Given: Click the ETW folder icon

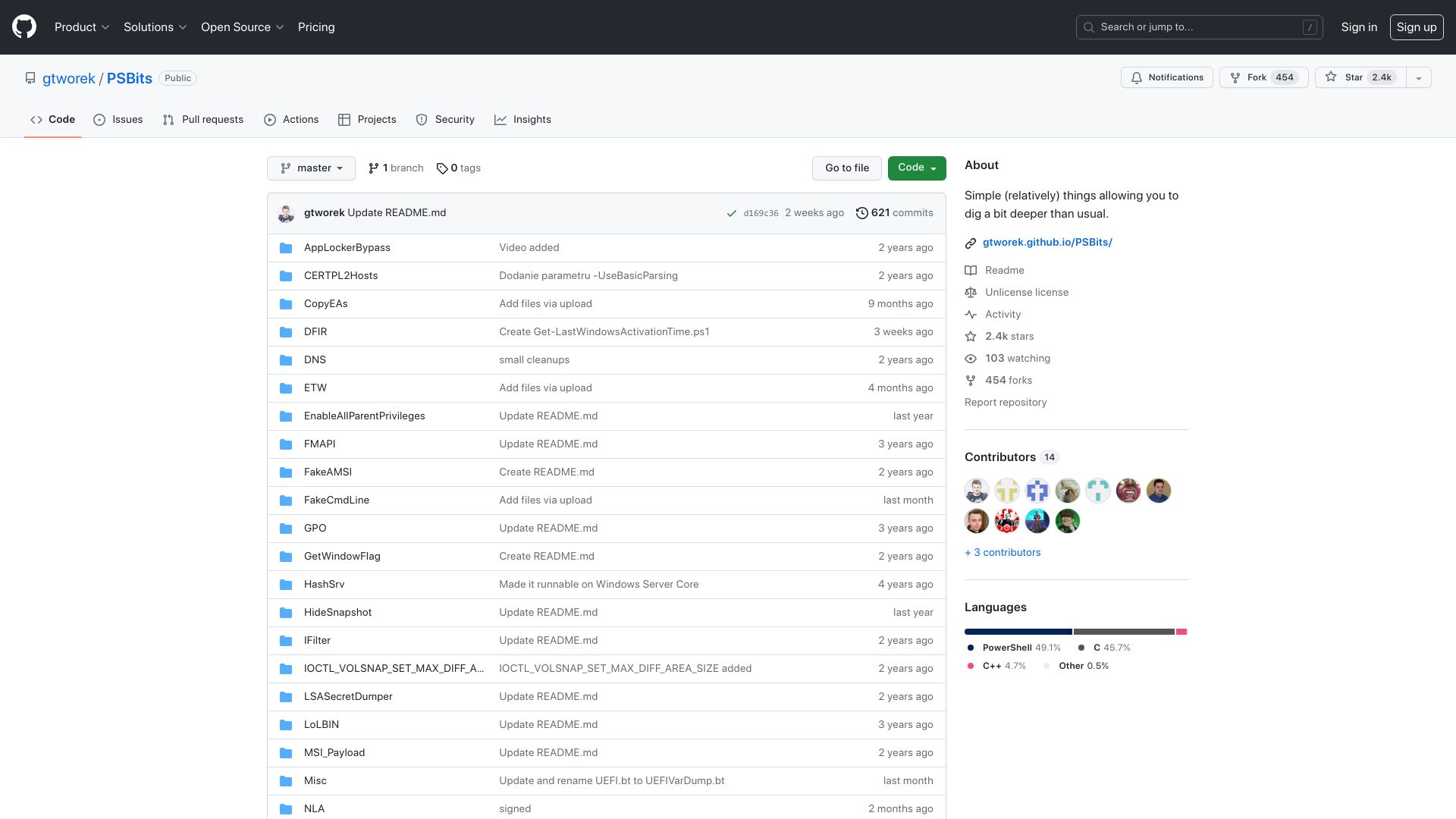Looking at the screenshot, I should [x=286, y=388].
